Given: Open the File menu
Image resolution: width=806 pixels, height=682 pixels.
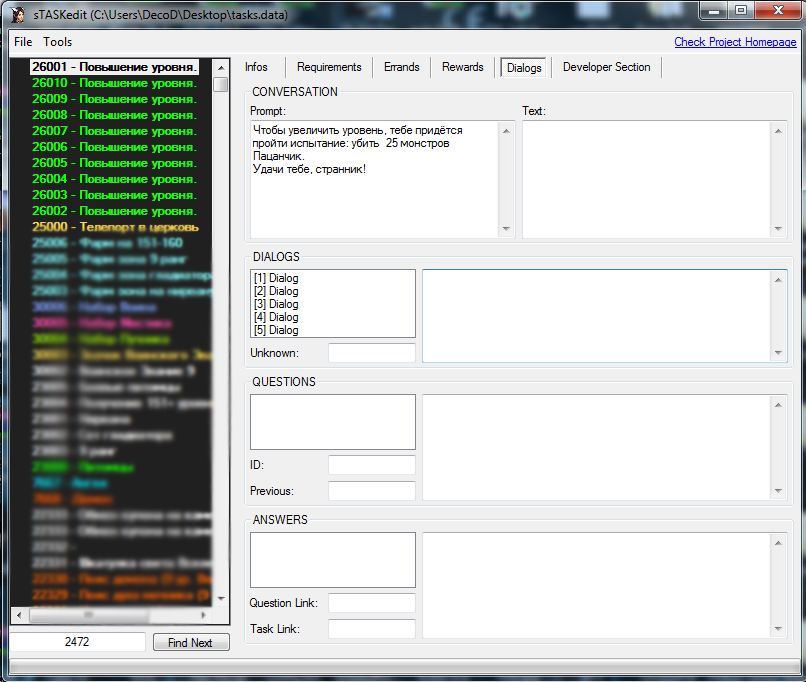Looking at the screenshot, I should point(23,42).
